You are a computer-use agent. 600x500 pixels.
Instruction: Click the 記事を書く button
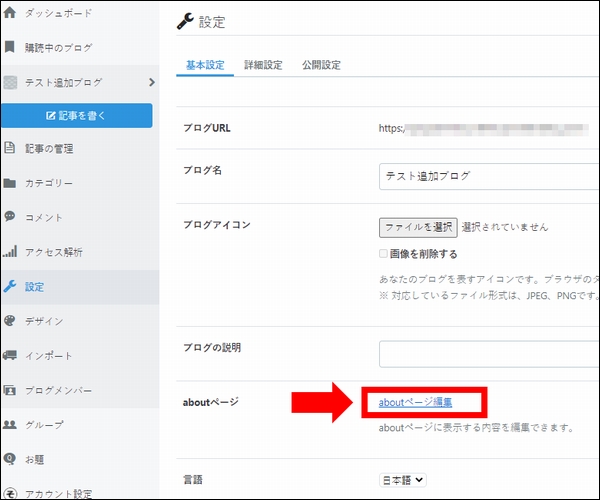(77, 116)
